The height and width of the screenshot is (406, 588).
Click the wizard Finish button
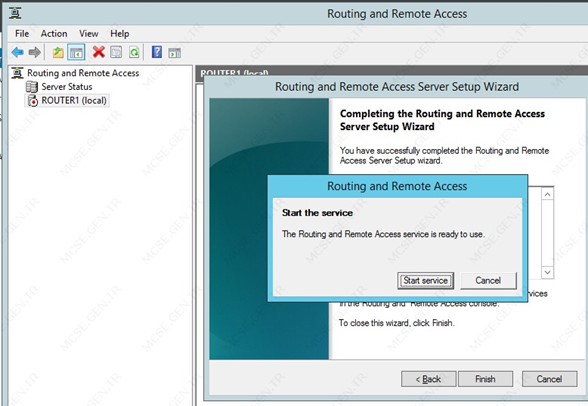(x=485, y=379)
